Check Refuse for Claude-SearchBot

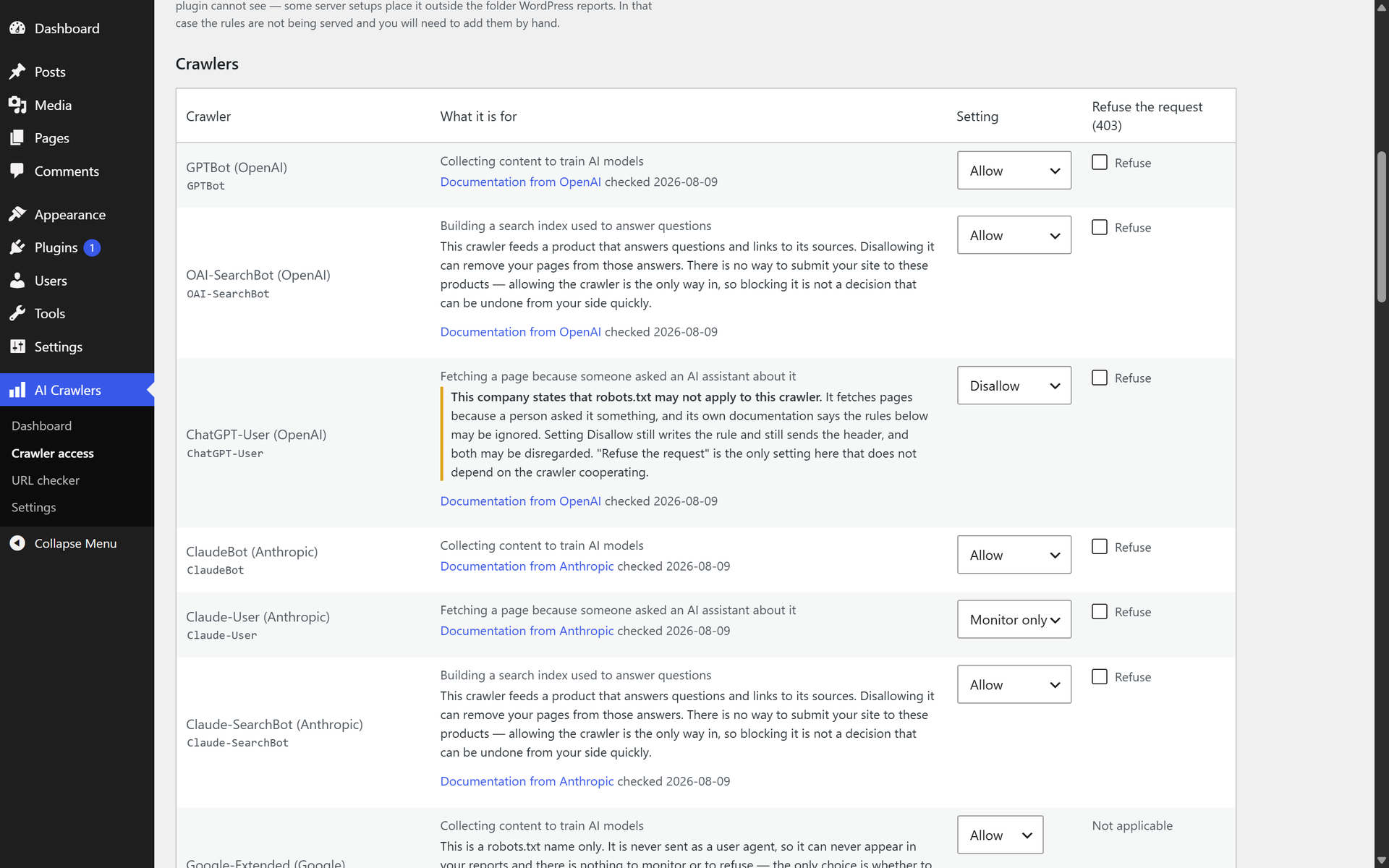point(1100,676)
